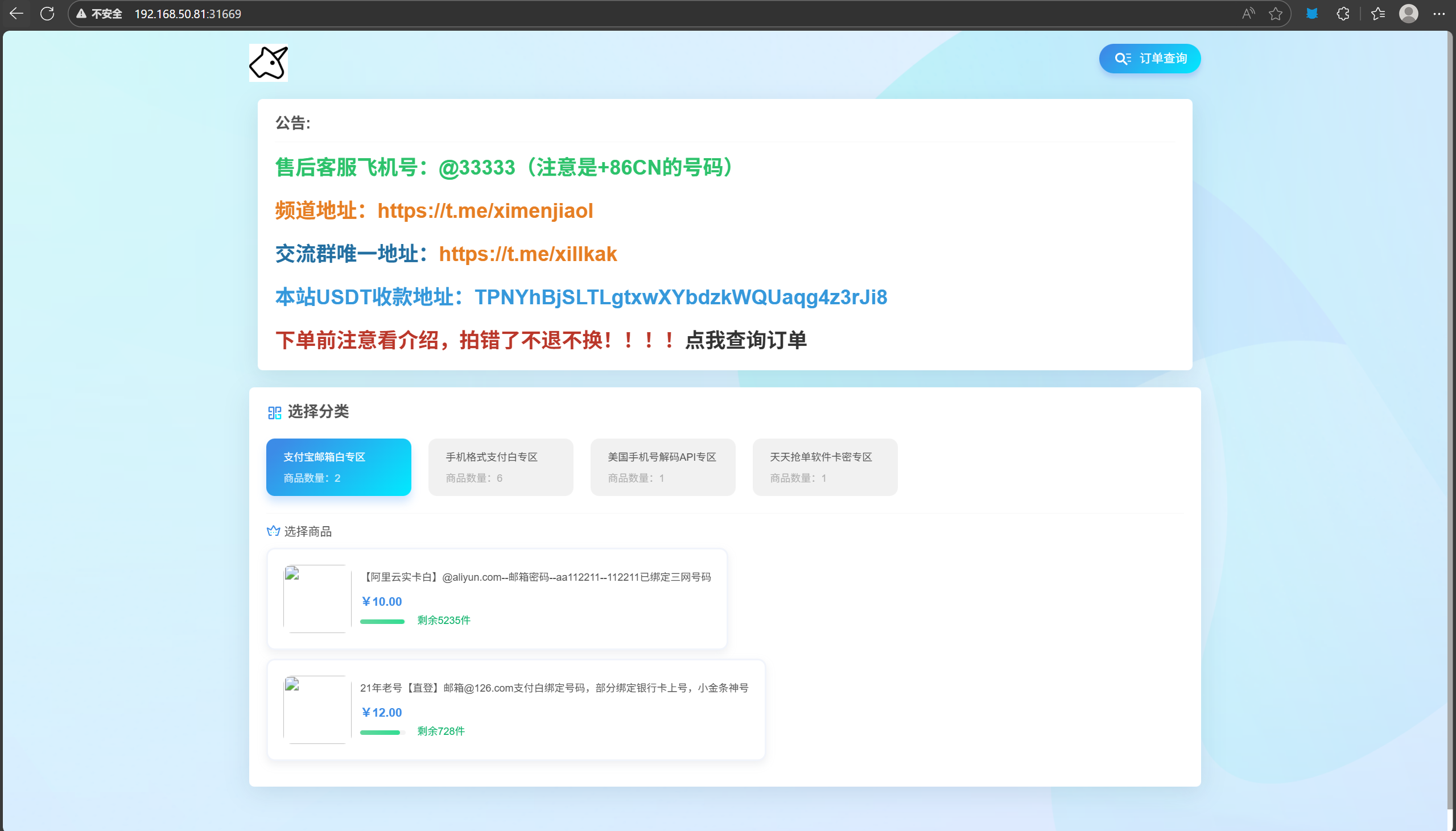Select the 阿里云实卡白 product card

pyautogui.click(x=497, y=598)
